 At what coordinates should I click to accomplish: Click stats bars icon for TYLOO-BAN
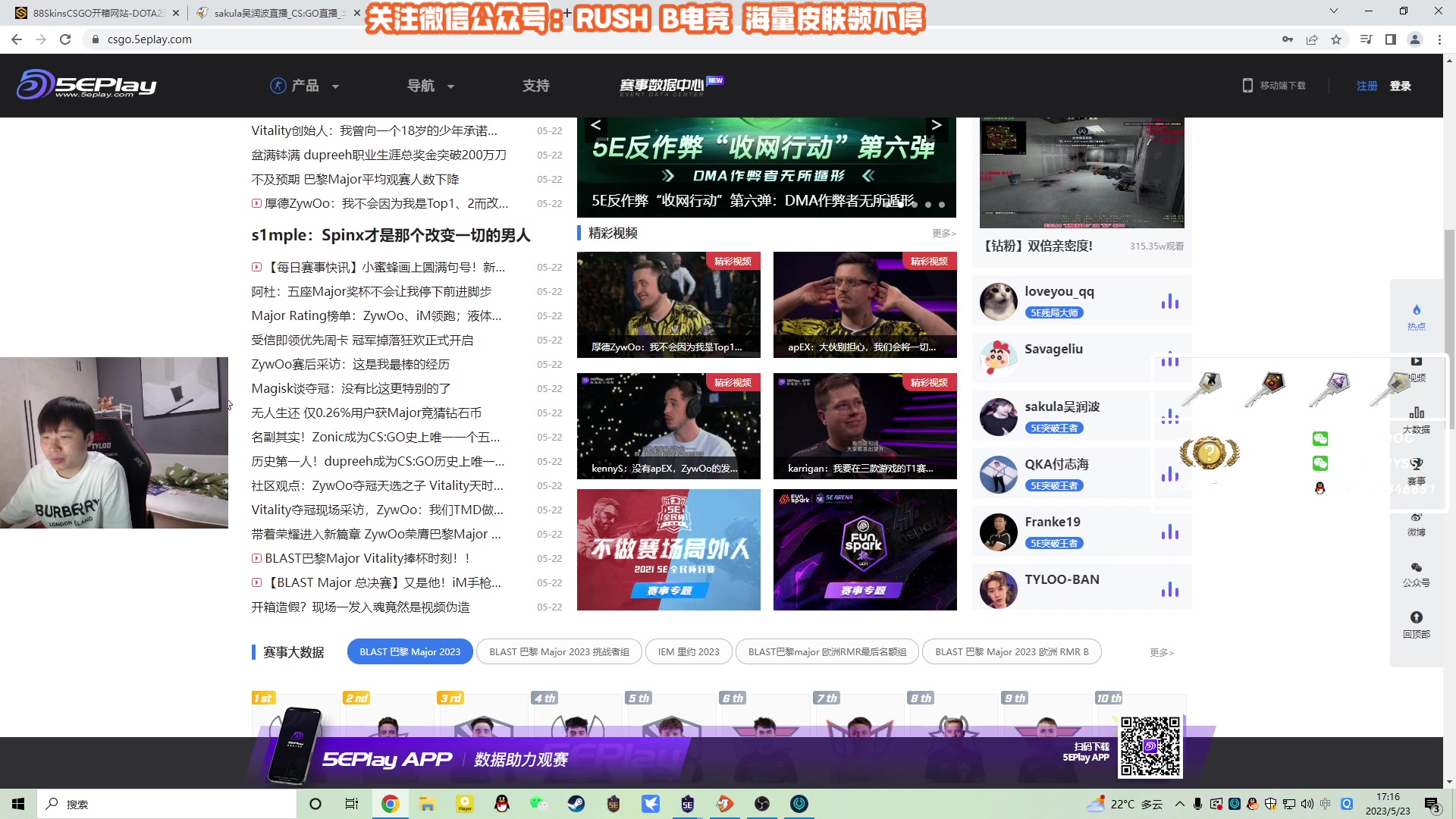pyautogui.click(x=1170, y=589)
